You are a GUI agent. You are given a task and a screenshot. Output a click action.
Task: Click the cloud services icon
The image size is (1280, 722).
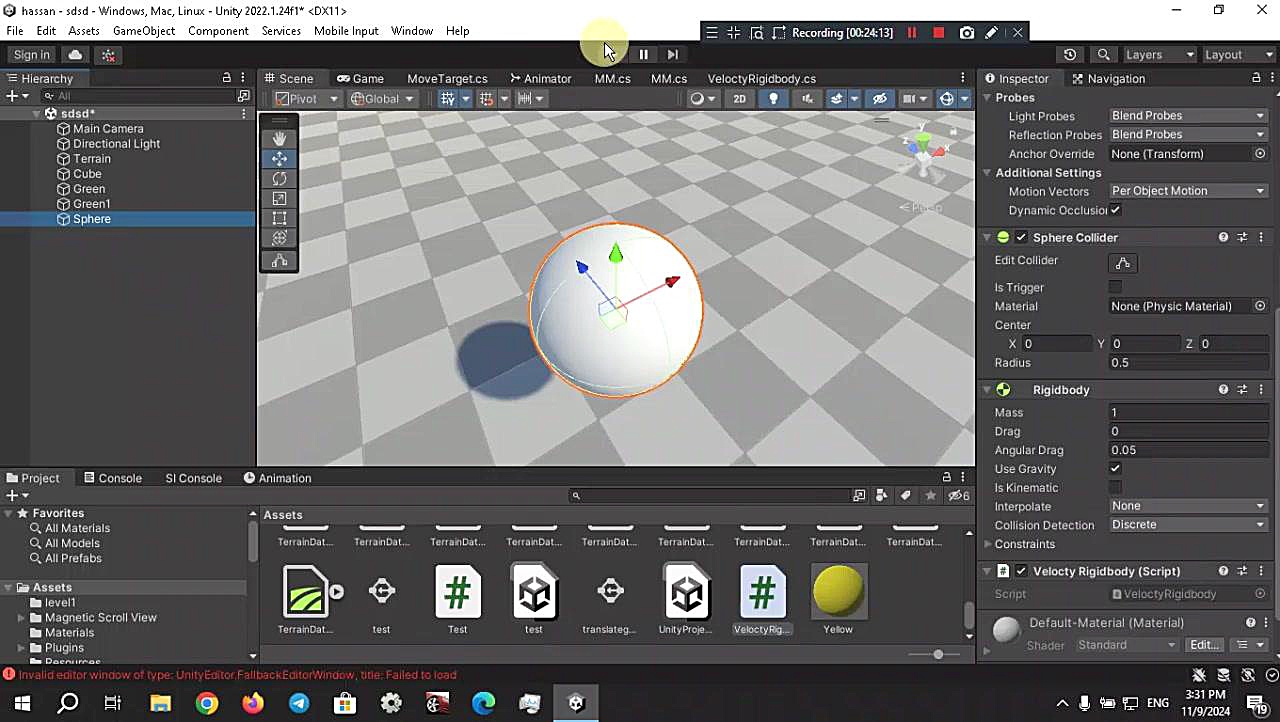pyautogui.click(x=75, y=55)
